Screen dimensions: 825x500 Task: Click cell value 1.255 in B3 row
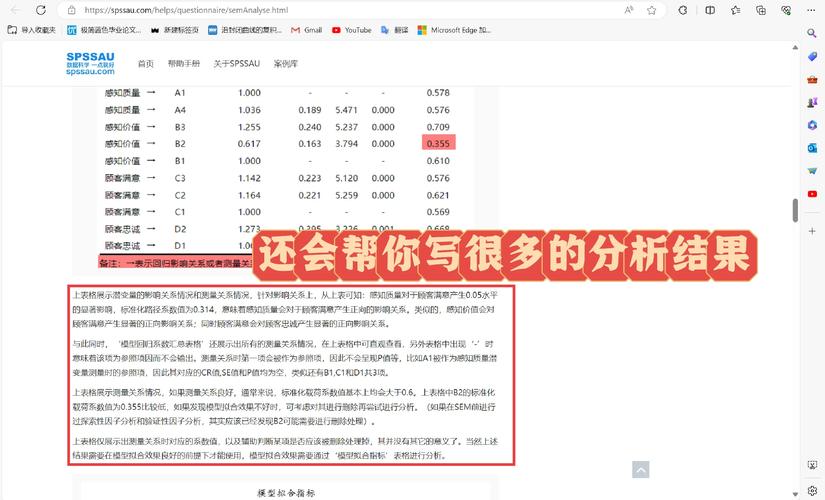(x=249, y=127)
